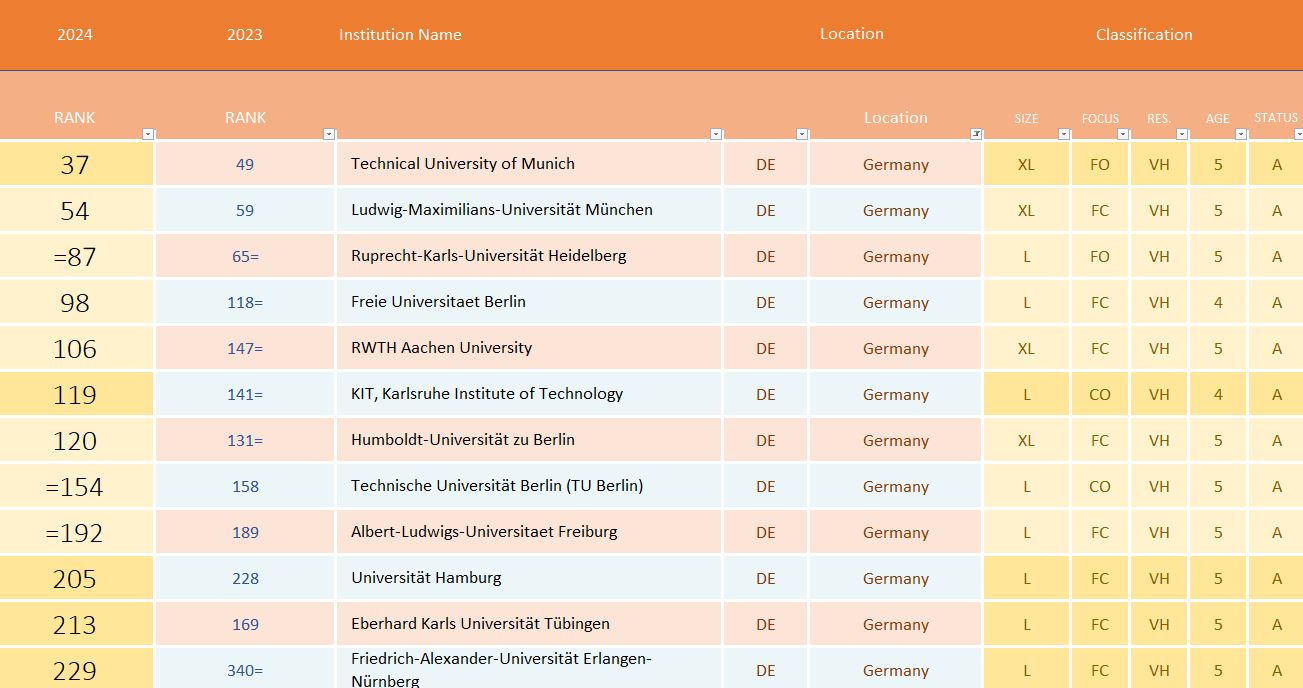
Task: Open the FOCUS column filter arrow
Action: [1123, 134]
